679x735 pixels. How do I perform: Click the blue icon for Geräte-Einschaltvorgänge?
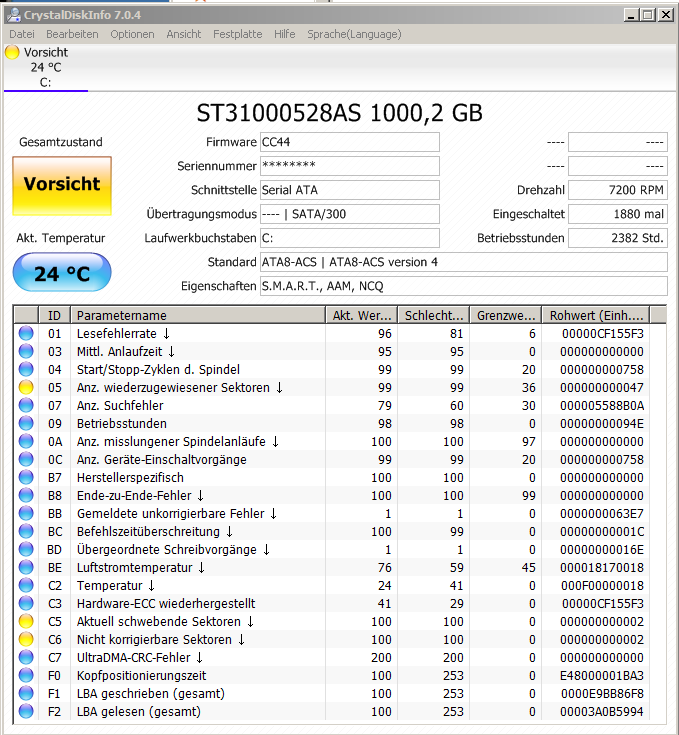point(26,459)
